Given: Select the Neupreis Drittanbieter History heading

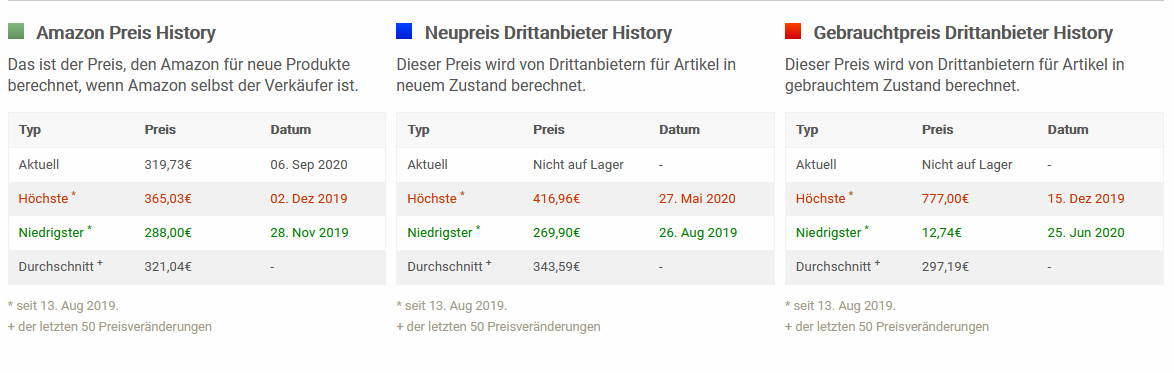Looking at the screenshot, I should [548, 33].
